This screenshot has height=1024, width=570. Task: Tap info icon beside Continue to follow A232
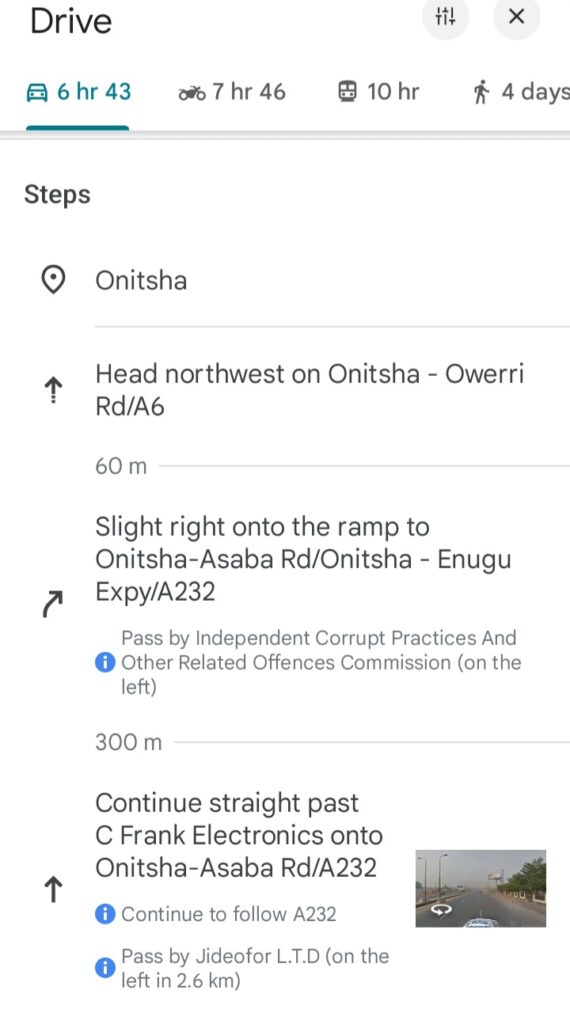pos(104,914)
